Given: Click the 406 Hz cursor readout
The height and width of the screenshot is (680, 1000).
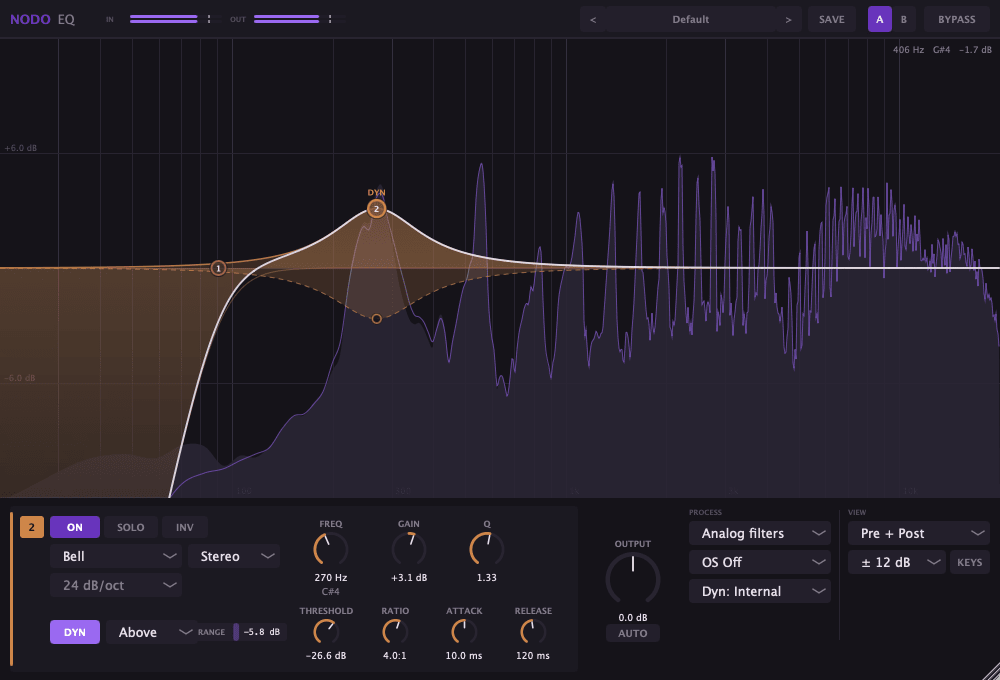Looking at the screenshot, I should [x=908, y=50].
